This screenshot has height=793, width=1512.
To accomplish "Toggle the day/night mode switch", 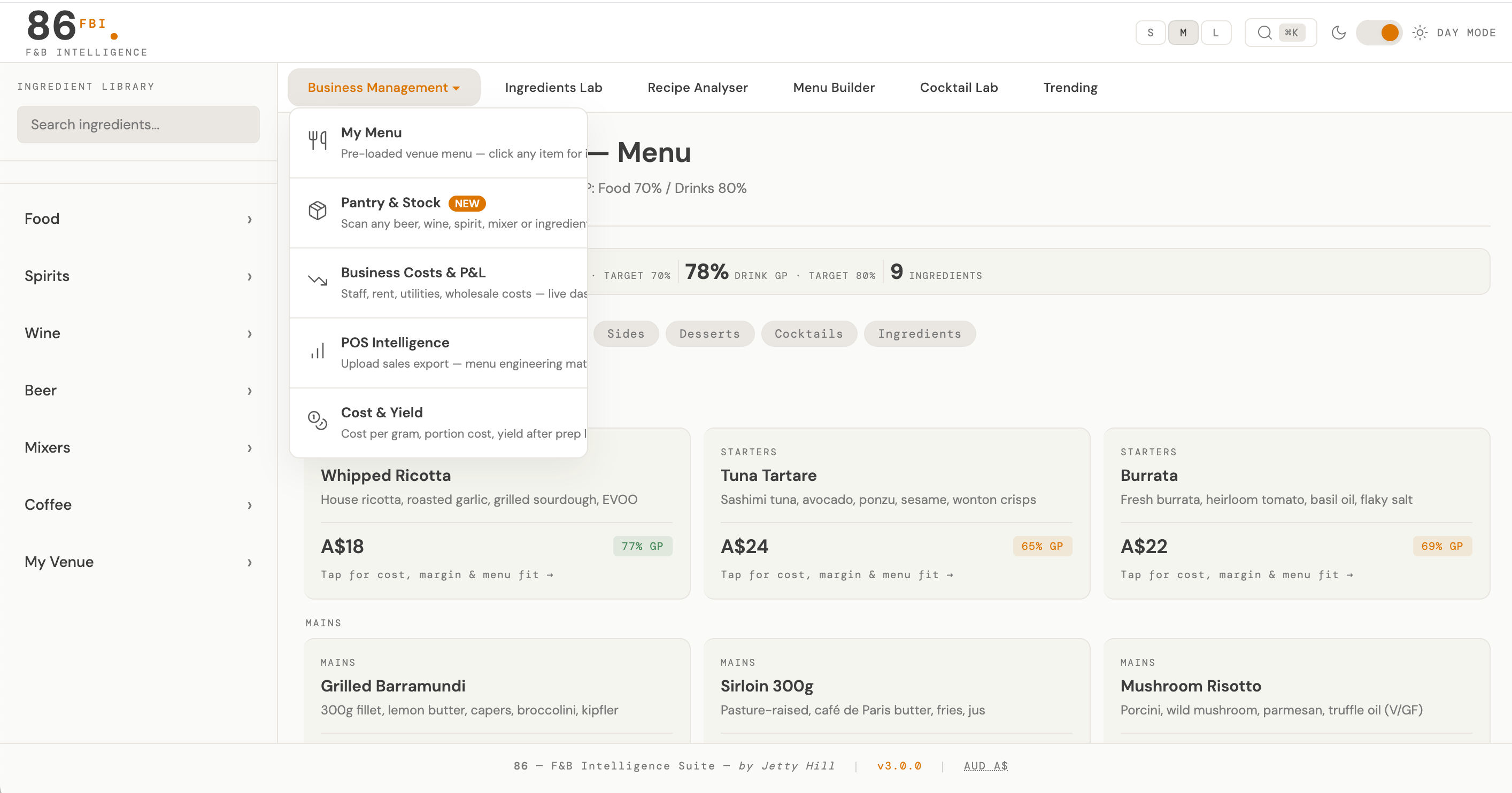I will 1379,33.
